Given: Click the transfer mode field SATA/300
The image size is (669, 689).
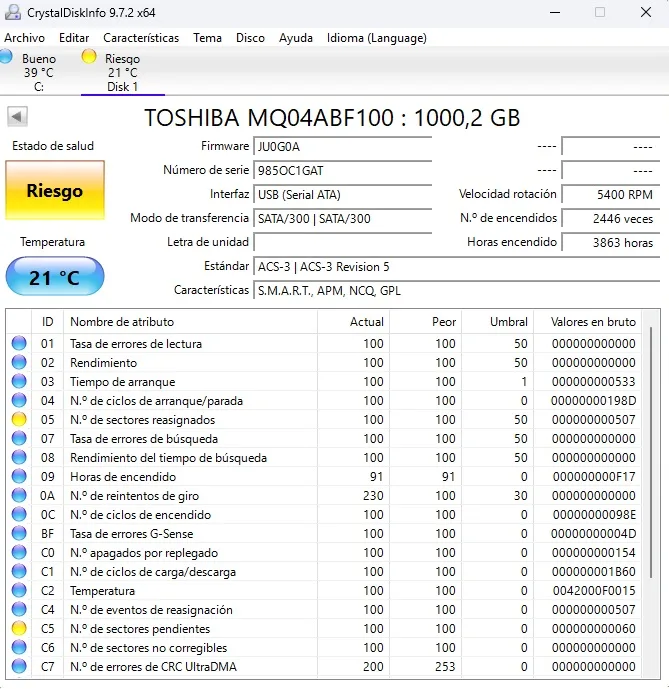Looking at the screenshot, I should [342, 218].
